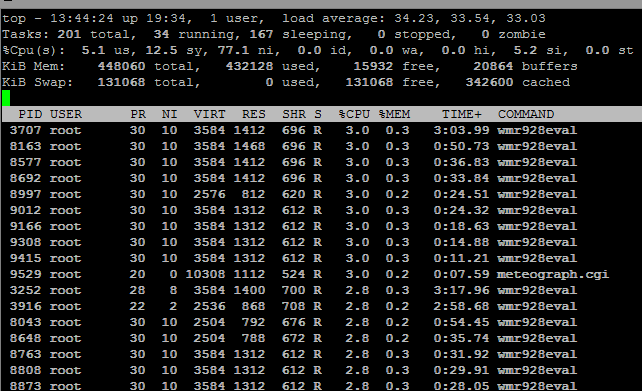Click the TIME+ column header
The height and width of the screenshot is (391, 642).
[x=461, y=114]
